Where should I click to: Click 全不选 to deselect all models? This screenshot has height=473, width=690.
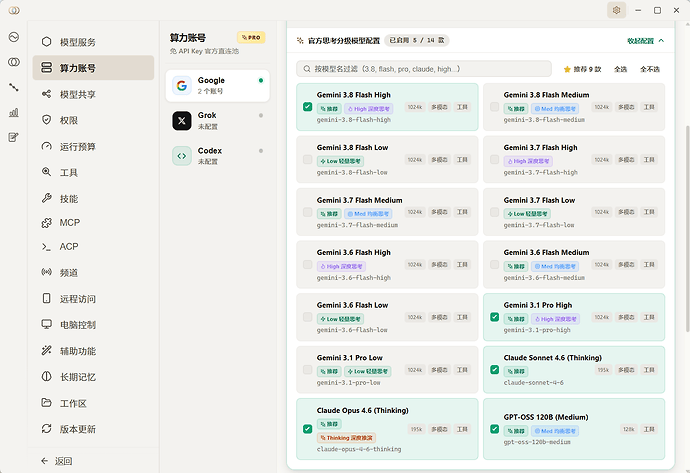pyautogui.click(x=650, y=69)
